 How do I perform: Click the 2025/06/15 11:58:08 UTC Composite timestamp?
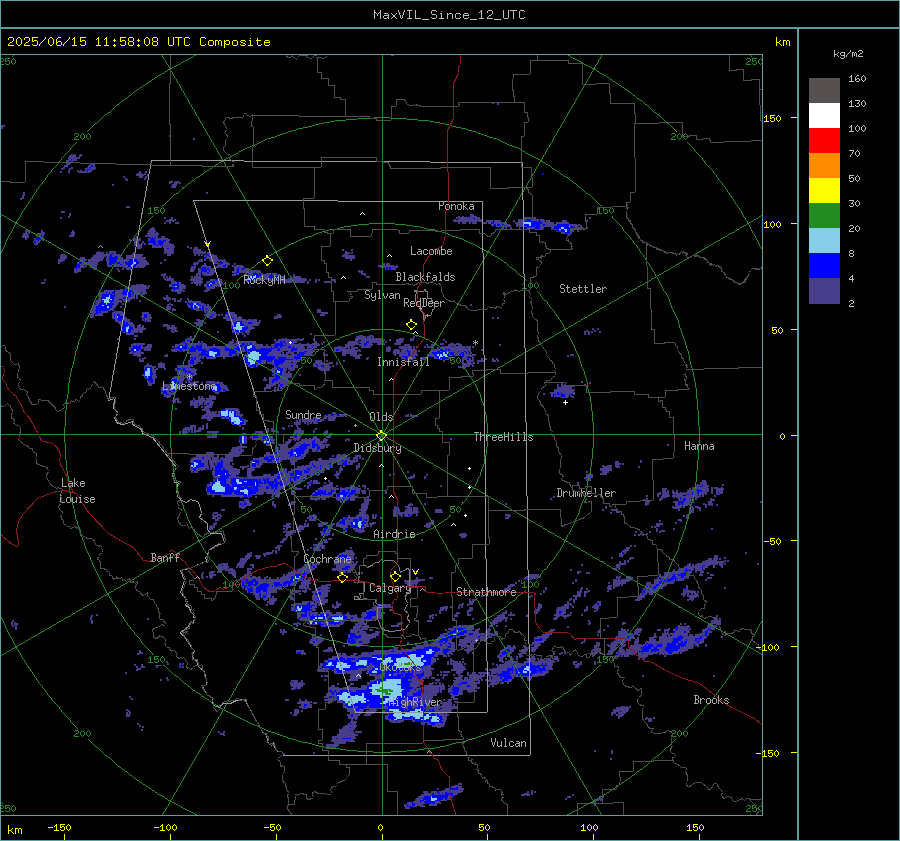tap(138, 42)
